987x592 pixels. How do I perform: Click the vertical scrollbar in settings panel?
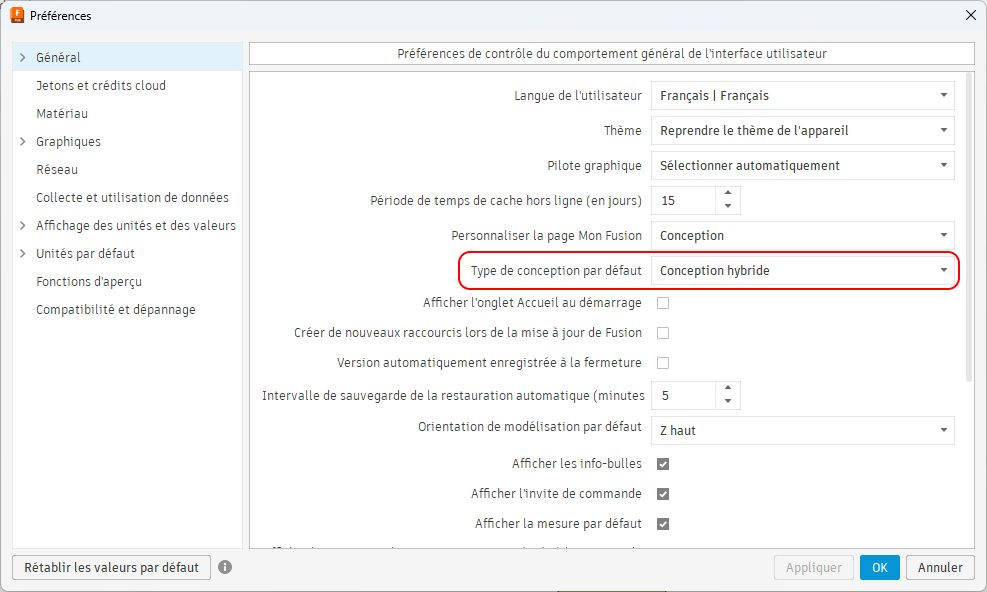tap(968, 230)
